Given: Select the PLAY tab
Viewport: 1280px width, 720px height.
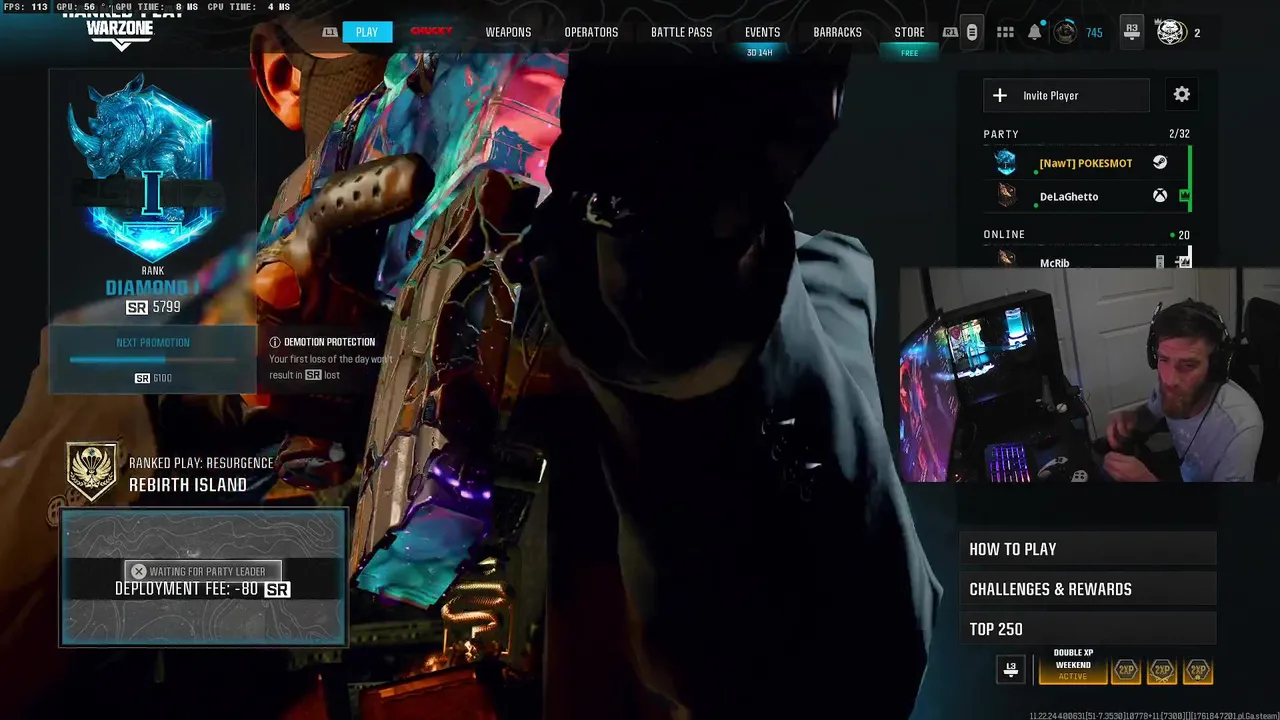Looking at the screenshot, I should tap(367, 32).
